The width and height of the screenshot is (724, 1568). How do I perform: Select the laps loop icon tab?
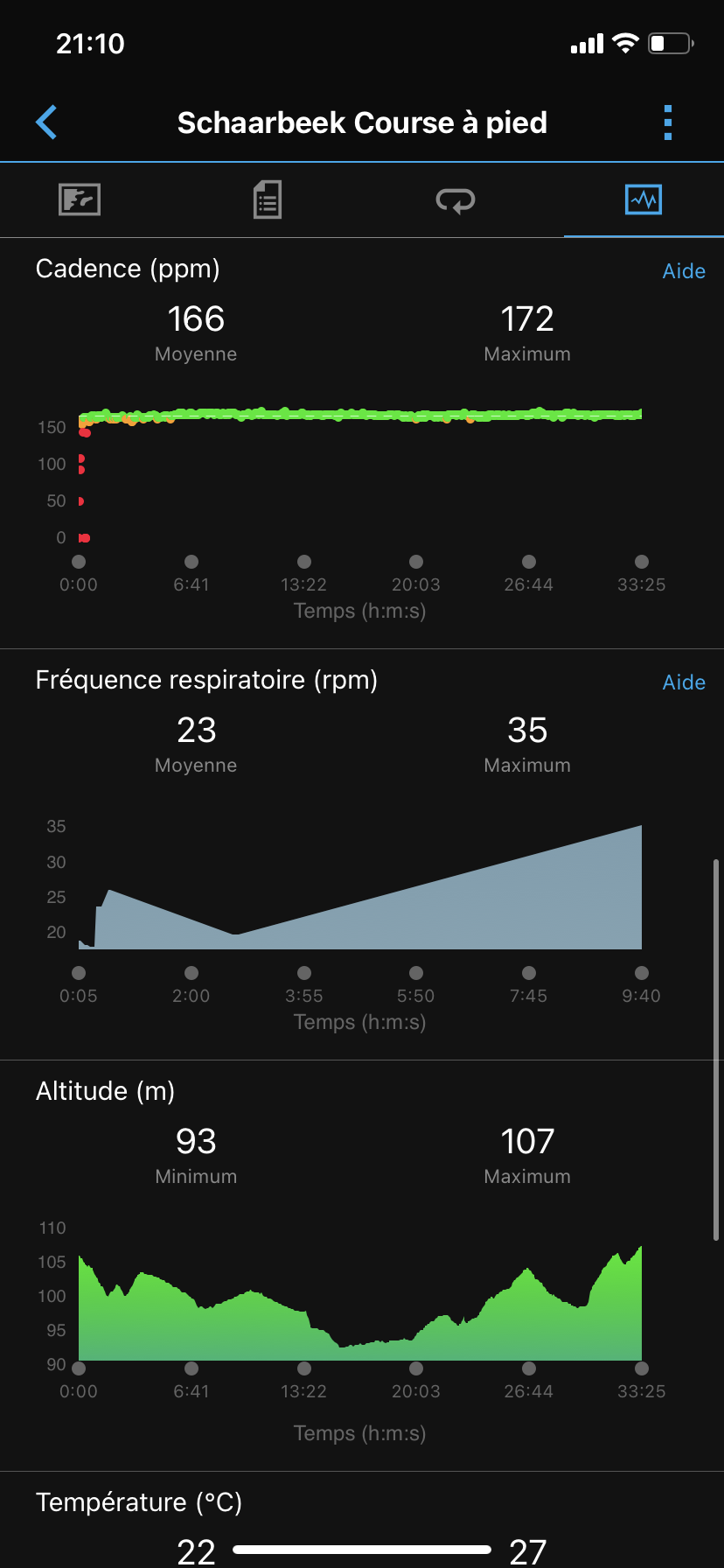(x=455, y=200)
